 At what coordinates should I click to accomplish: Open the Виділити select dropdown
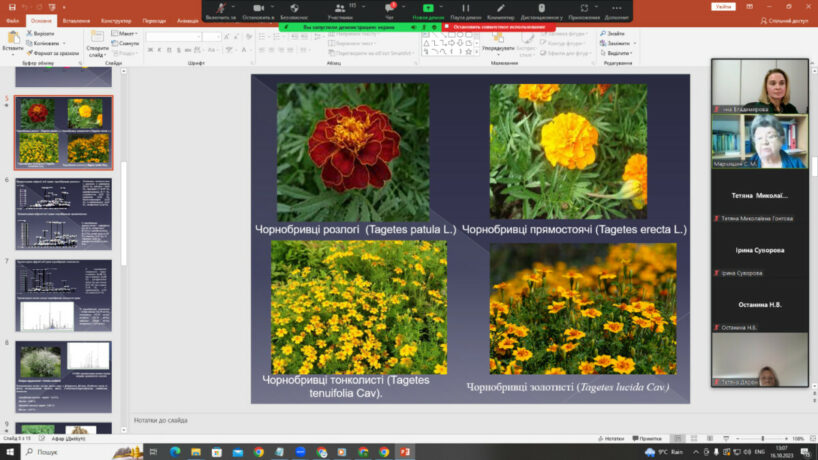pyautogui.click(x=617, y=53)
